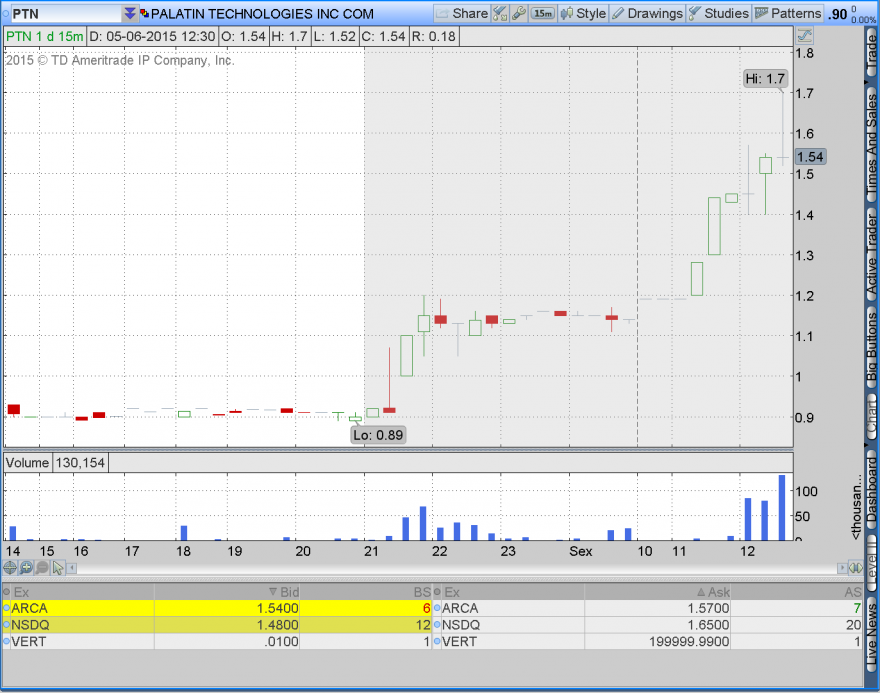Click the PTN symbol input field
Screen dimensions: 880x693
[65, 13]
